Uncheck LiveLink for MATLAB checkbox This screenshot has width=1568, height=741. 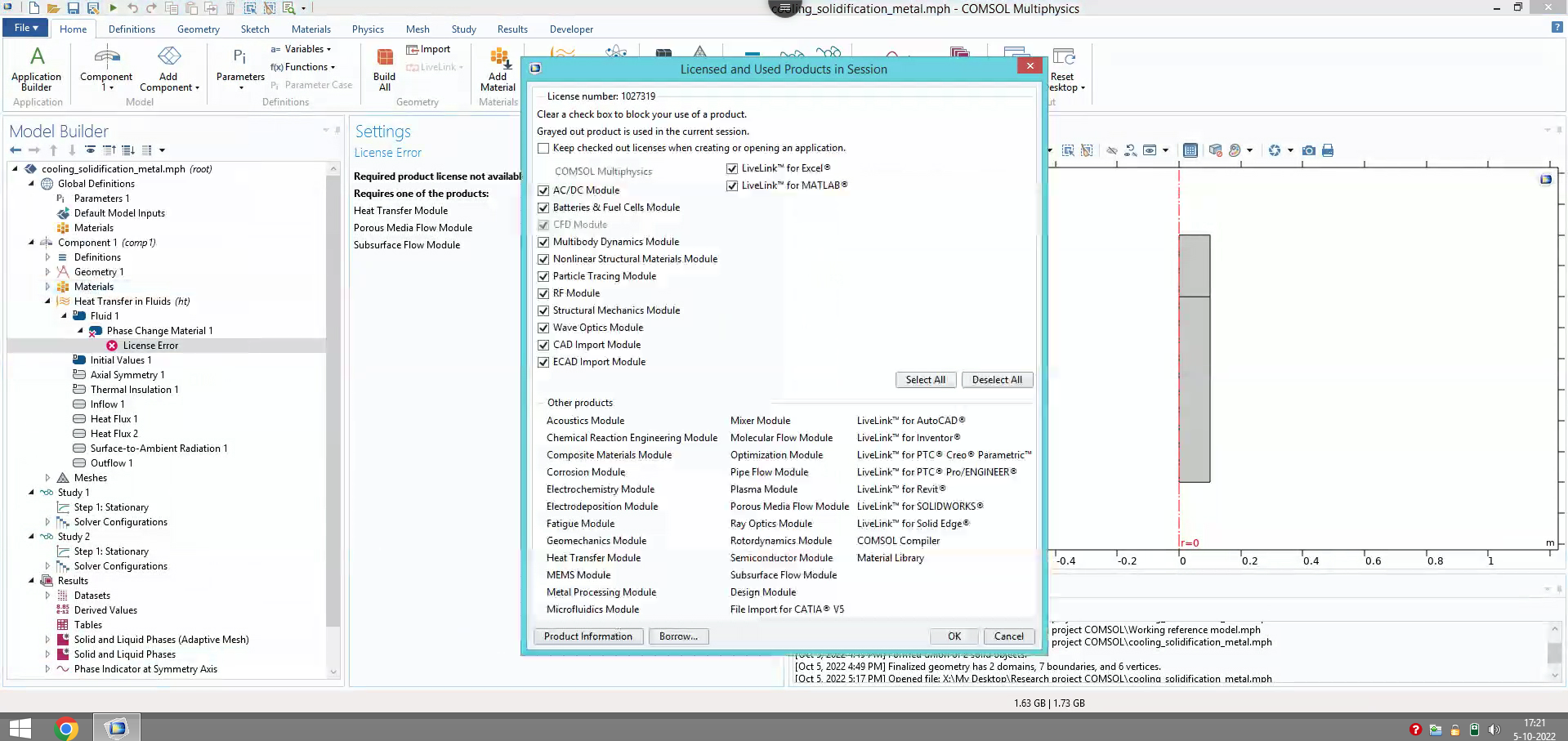coord(732,185)
